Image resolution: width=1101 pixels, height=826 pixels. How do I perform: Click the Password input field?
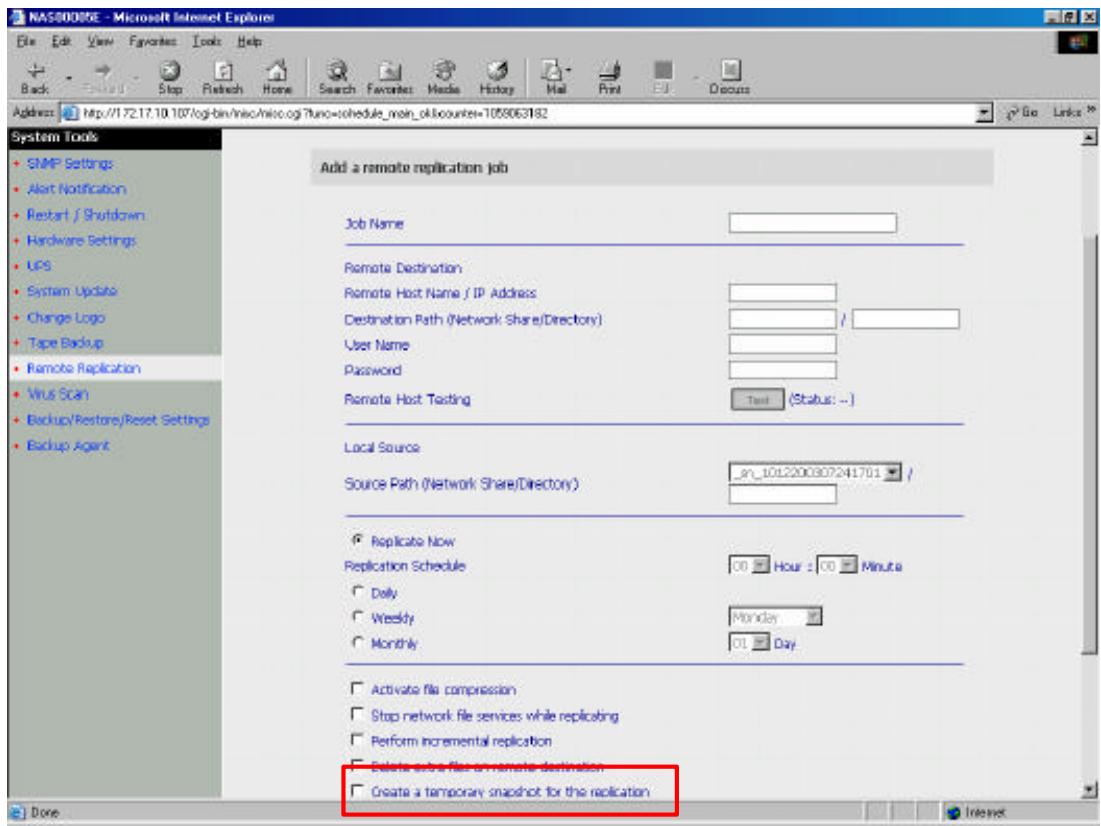pos(782,369)
